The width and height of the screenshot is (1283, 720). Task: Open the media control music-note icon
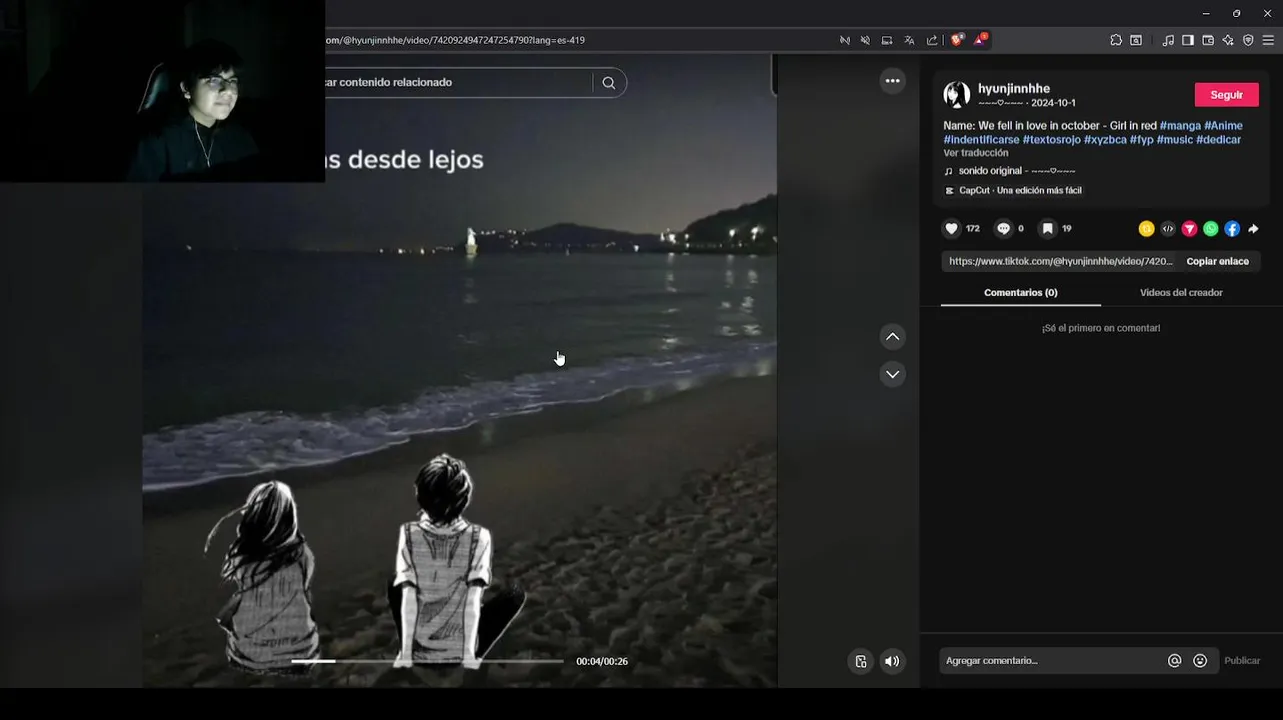pyautogui.click(x=1168, y=40)
